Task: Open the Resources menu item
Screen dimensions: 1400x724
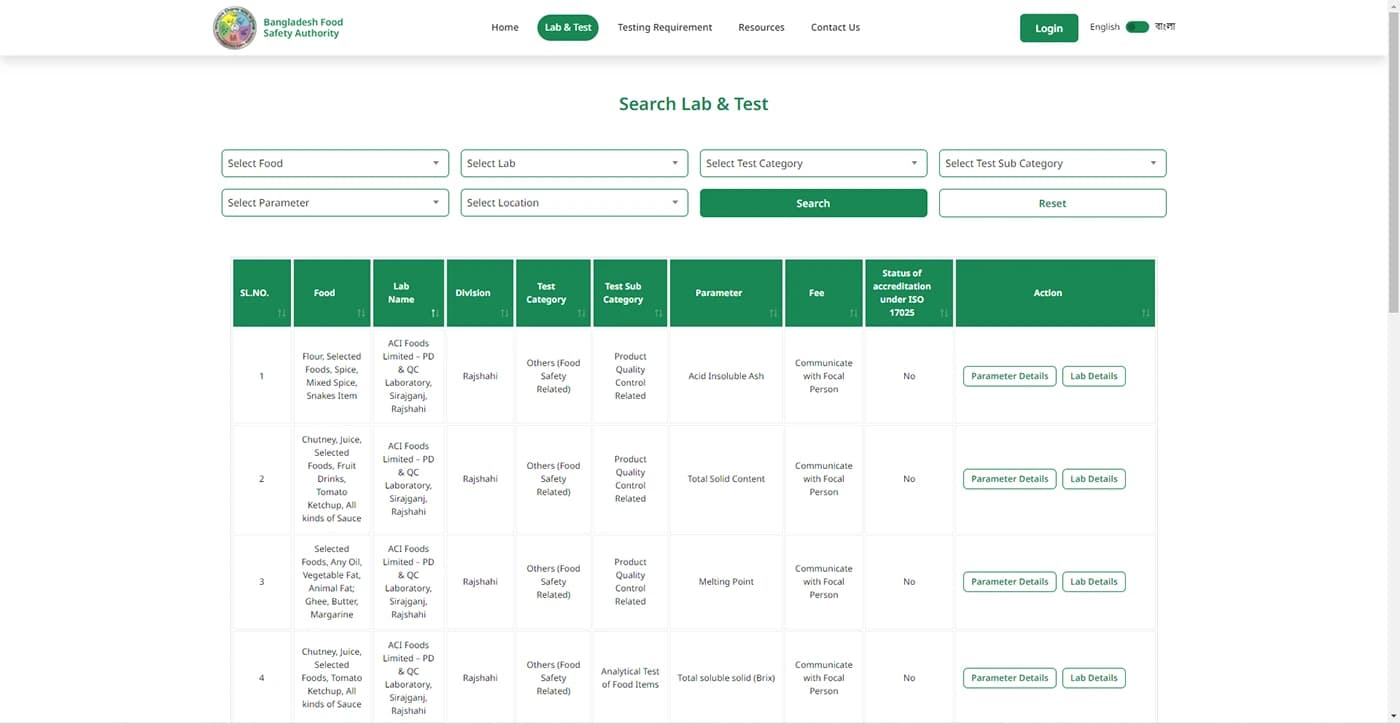Action: 761,27
